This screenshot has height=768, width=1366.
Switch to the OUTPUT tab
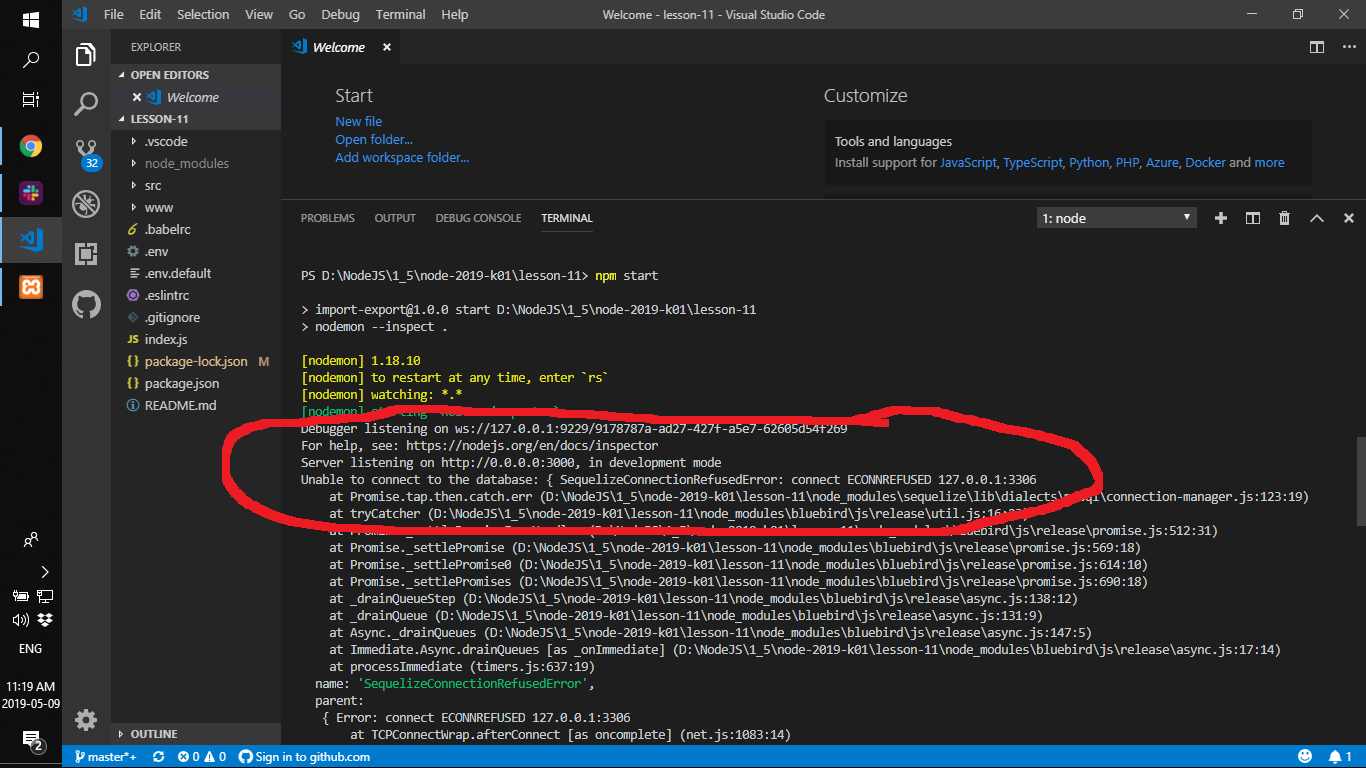click(x=395, y=218)
